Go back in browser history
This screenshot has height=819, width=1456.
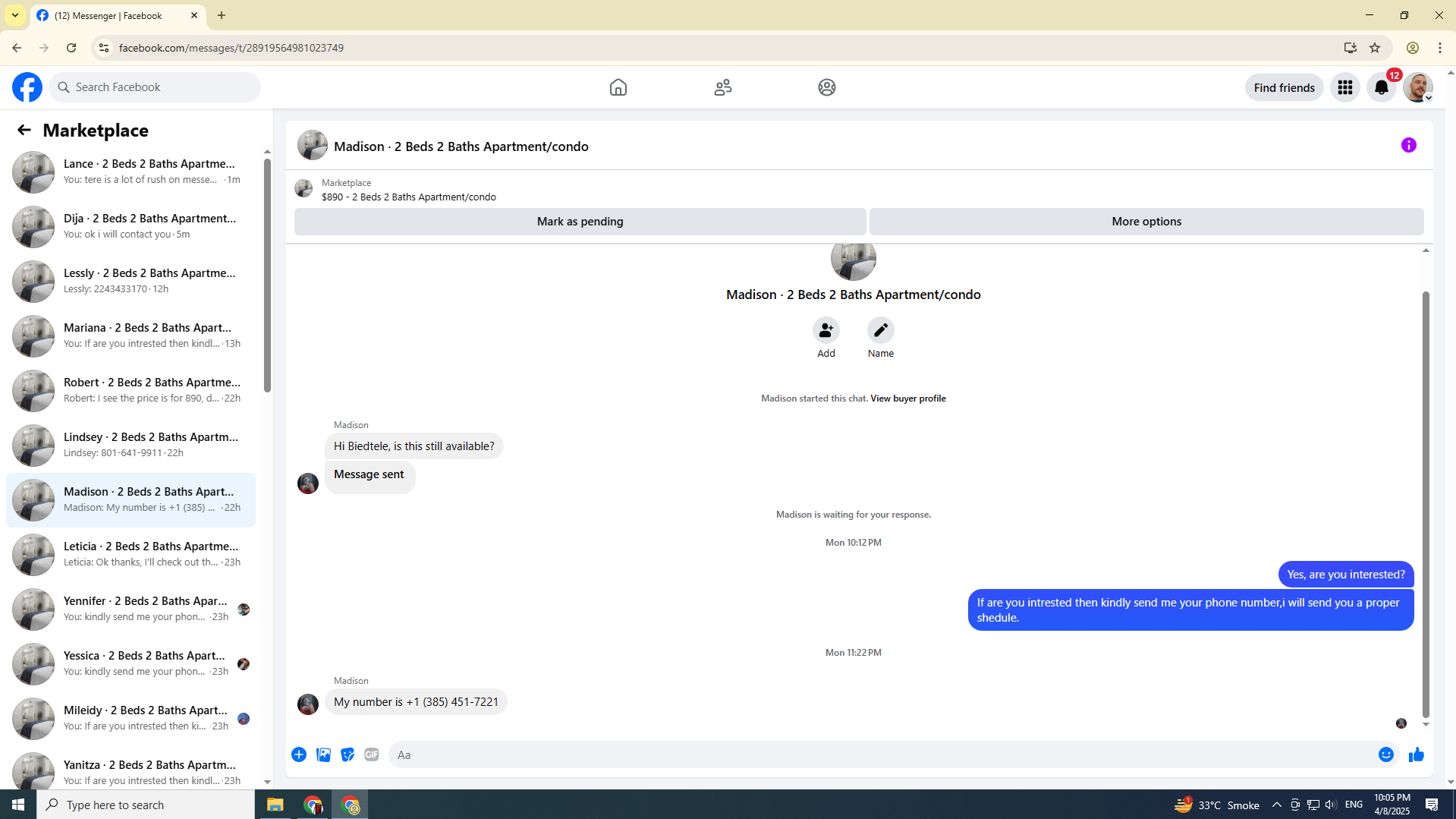(17, 48)
